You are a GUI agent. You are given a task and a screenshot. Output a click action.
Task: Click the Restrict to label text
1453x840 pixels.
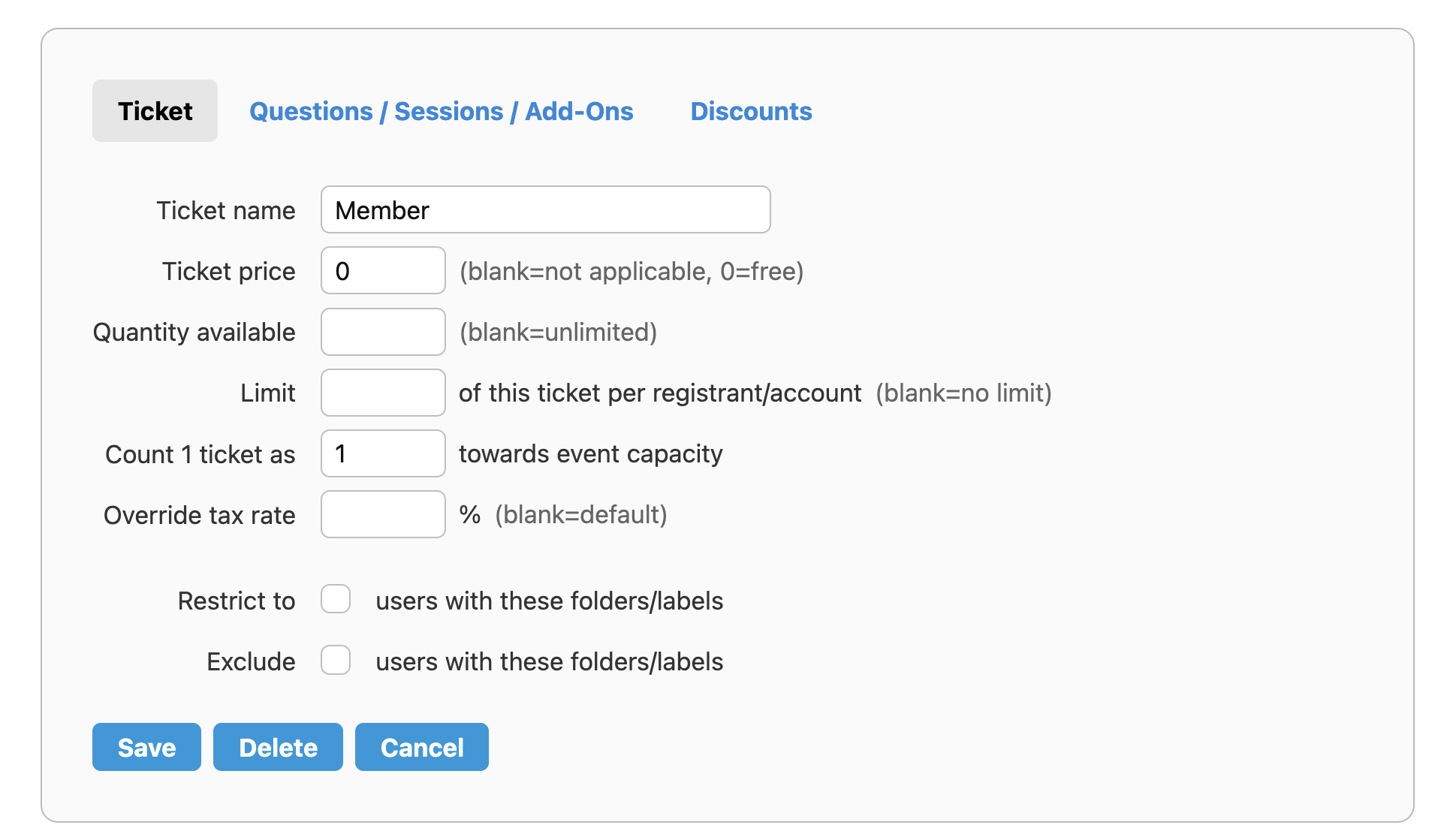click(x=237, y=601)
